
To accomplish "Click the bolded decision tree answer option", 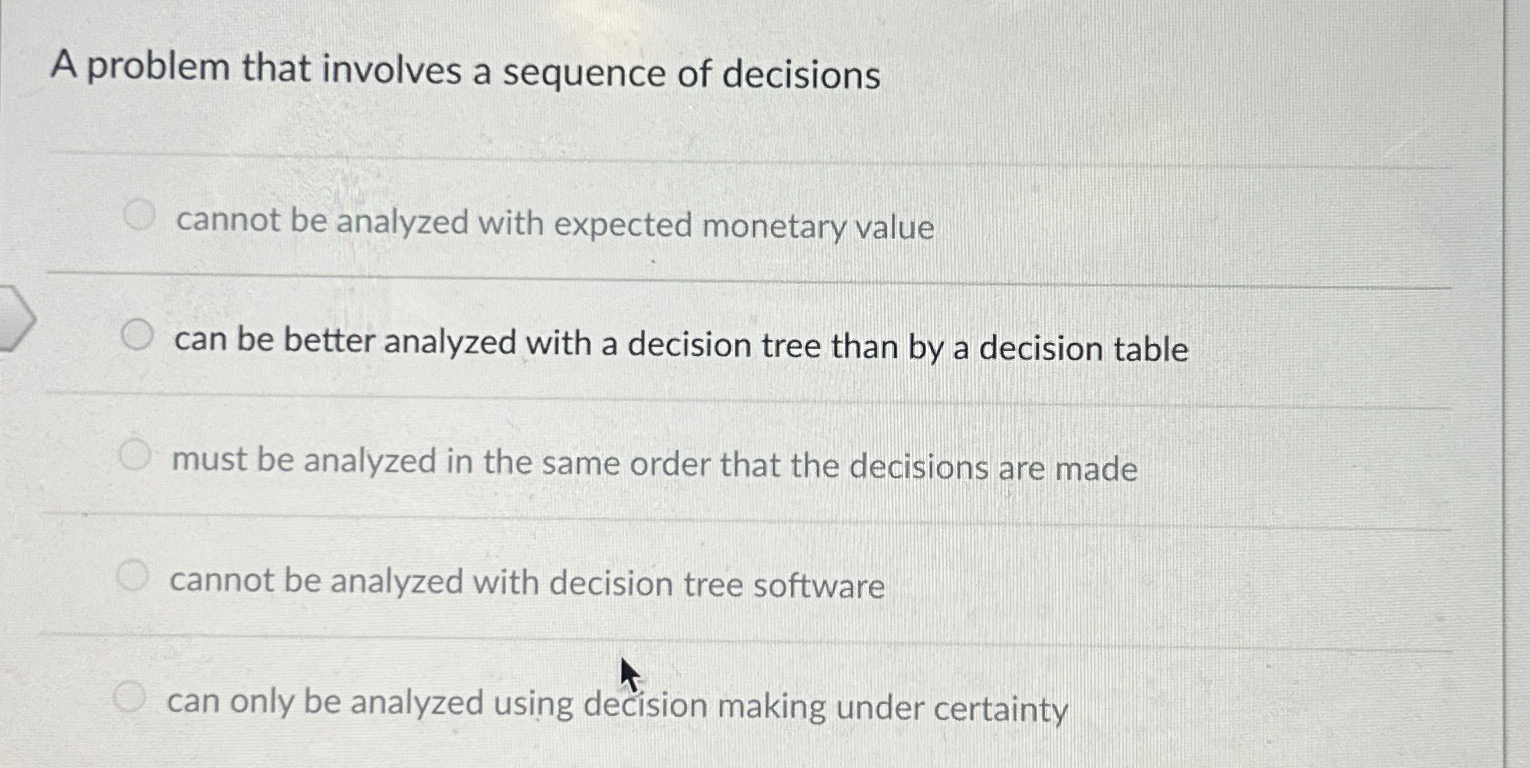I will [682, 349].
